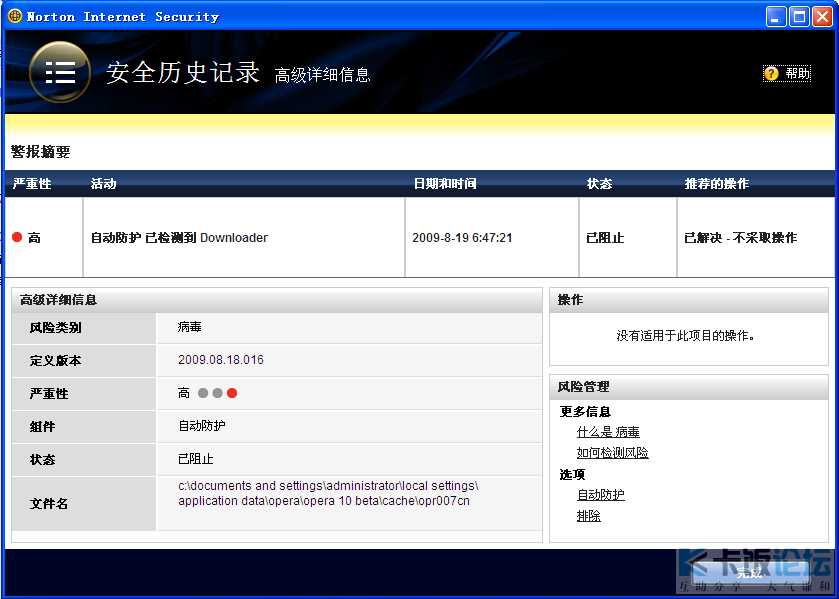Click the 选项 subheading in risk management
Image resolution: width=839 pixels, height=599 pixels.
(x=572, y=475)
